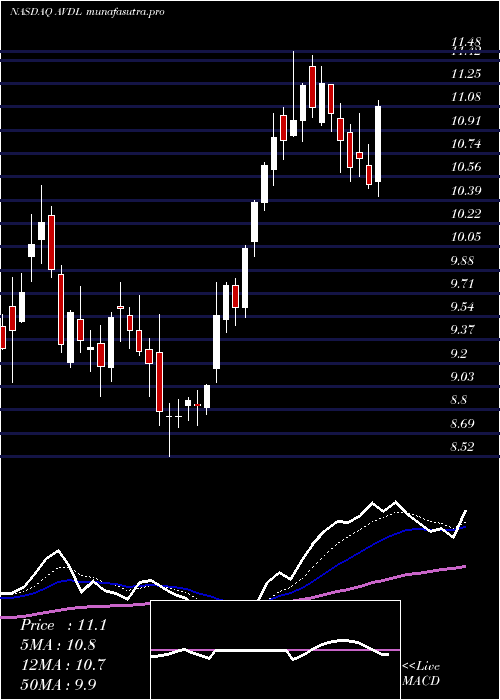
Task: Select the 9.37 price axis label
Action: [463, 330]
